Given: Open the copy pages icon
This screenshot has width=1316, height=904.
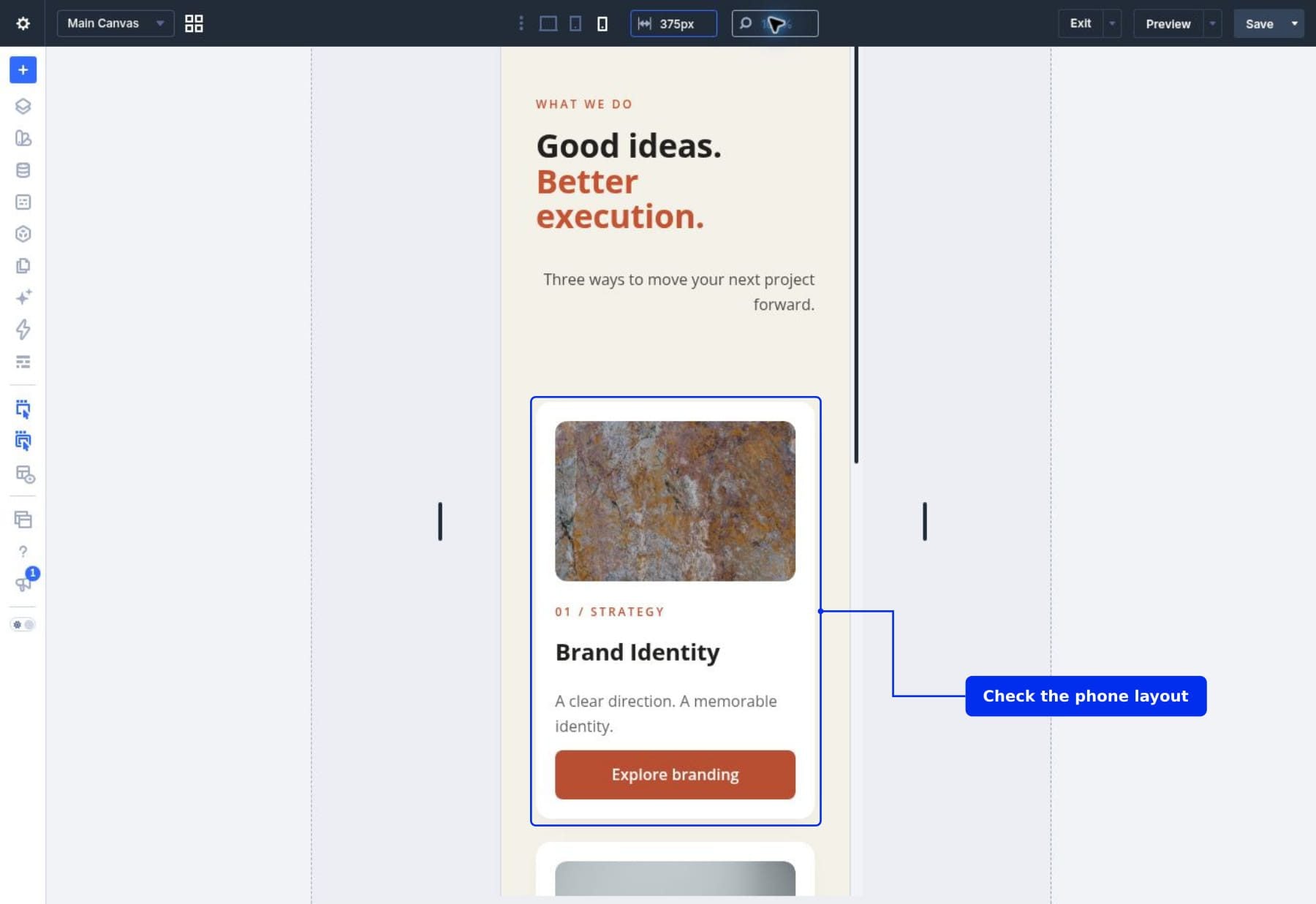Looking at the screenshot, I should coord(23,266).
